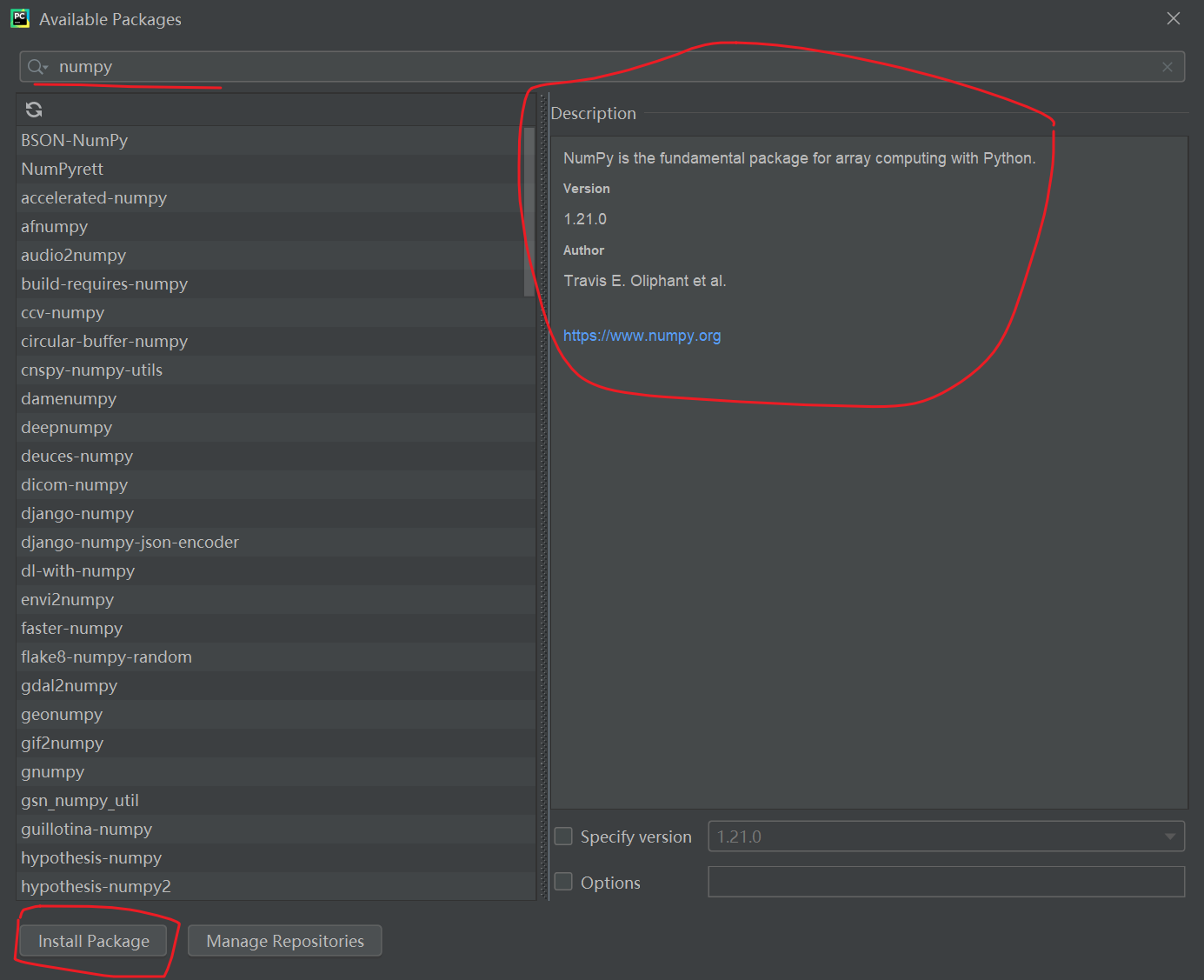Click the NumPy description summary text
1204x980 pixels.
click(799, 158)
